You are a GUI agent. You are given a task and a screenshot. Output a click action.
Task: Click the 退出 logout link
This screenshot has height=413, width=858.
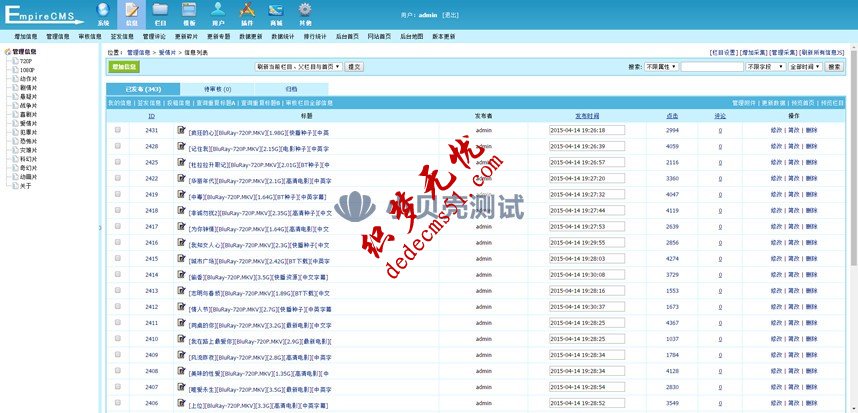(450, 15)
